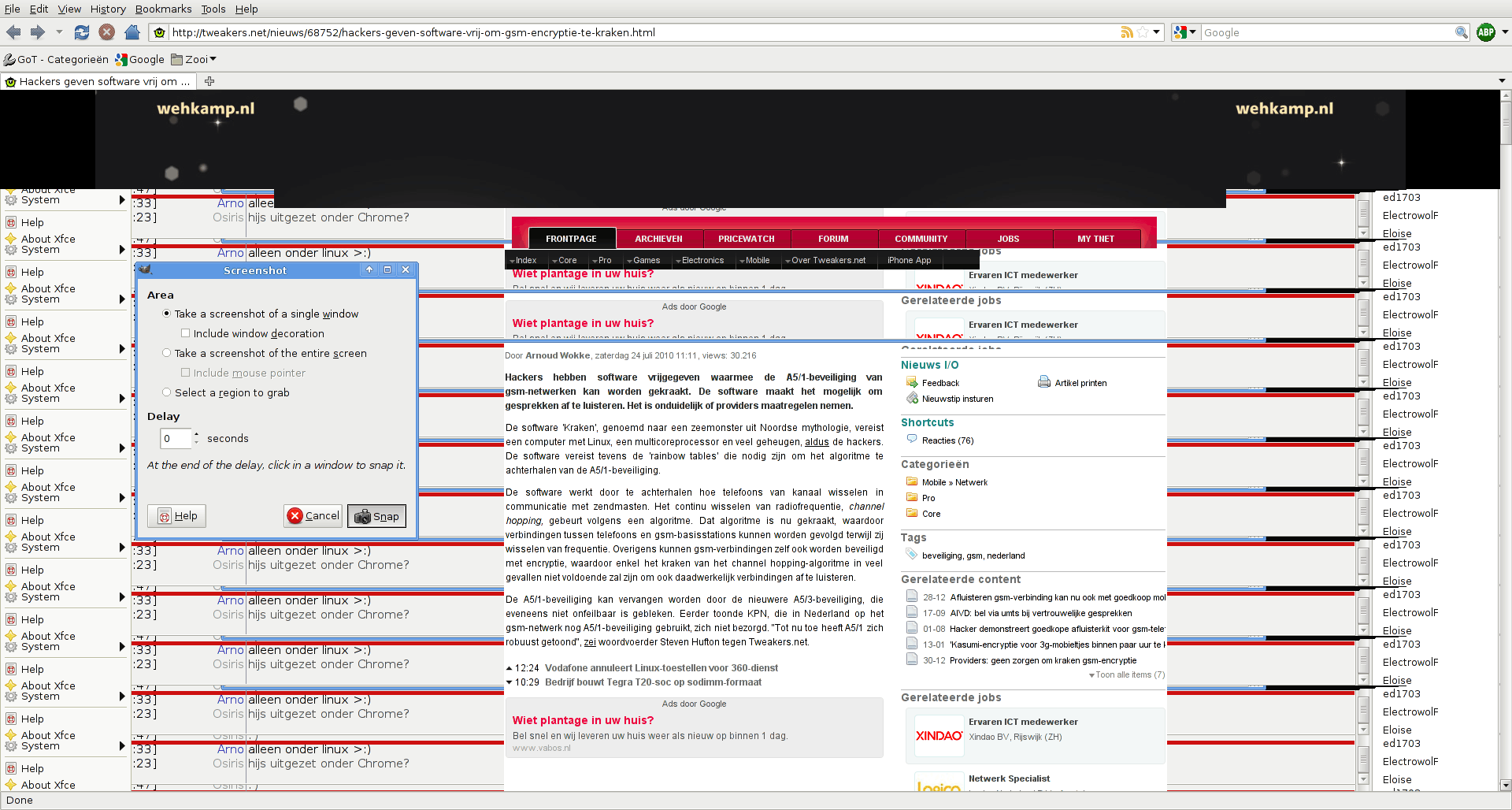
Task: Go back with the browser back arrow
Action: coord(13,32)
